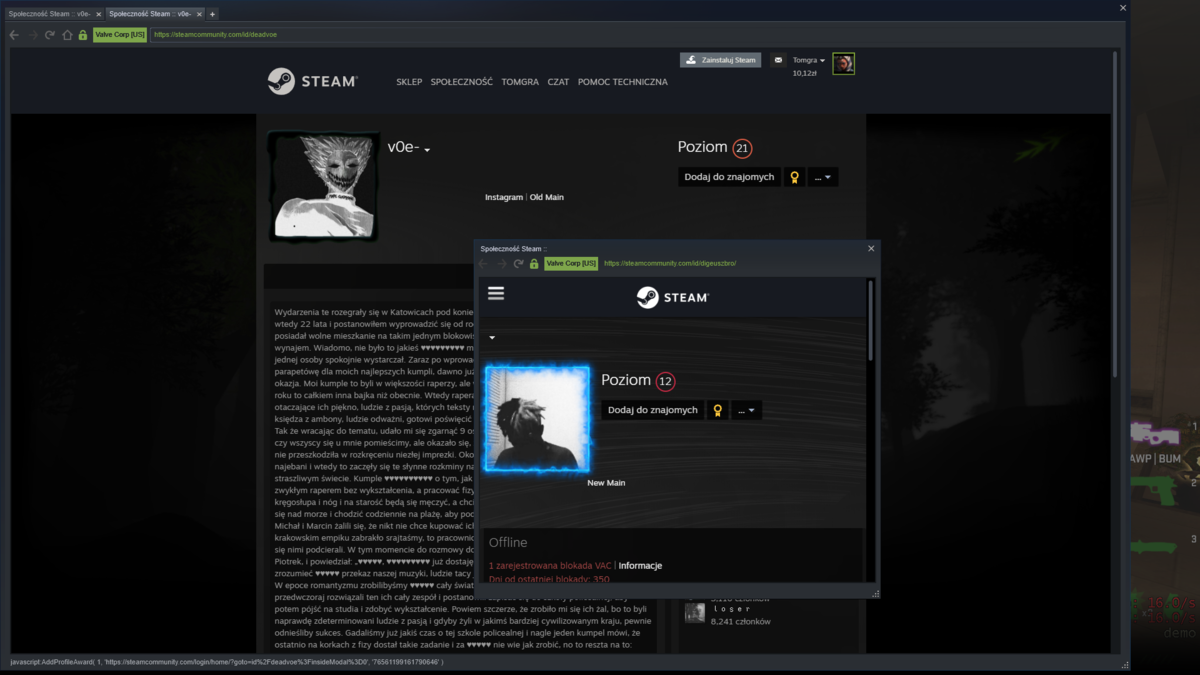This screenshot has height=675, width=1200.
Task: Open the more options menu on the v0e- profile
Action: point(823,177)
